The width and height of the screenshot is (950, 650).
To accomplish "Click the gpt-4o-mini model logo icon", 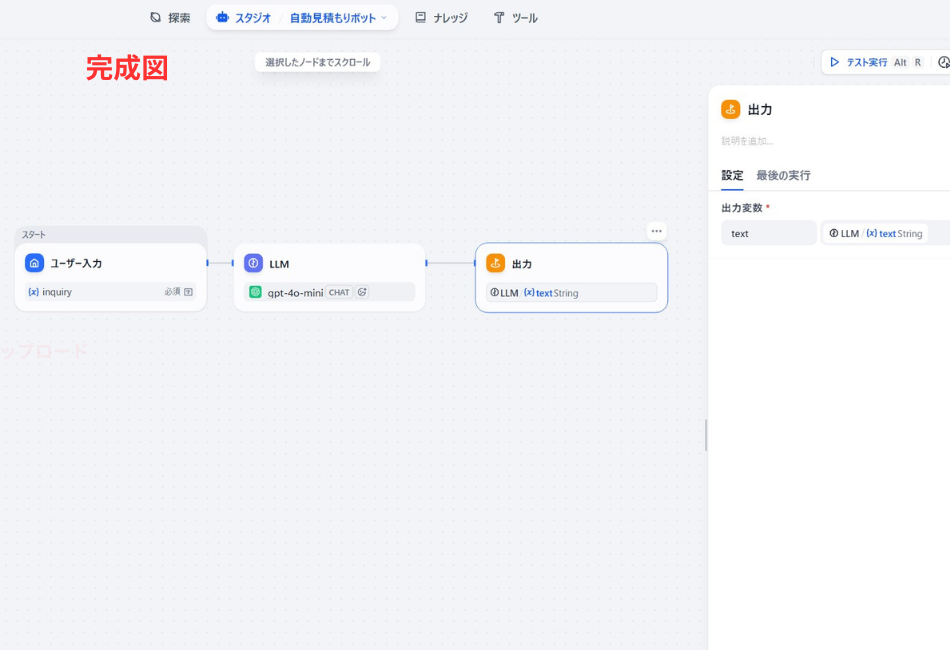I will coord(256,292).
